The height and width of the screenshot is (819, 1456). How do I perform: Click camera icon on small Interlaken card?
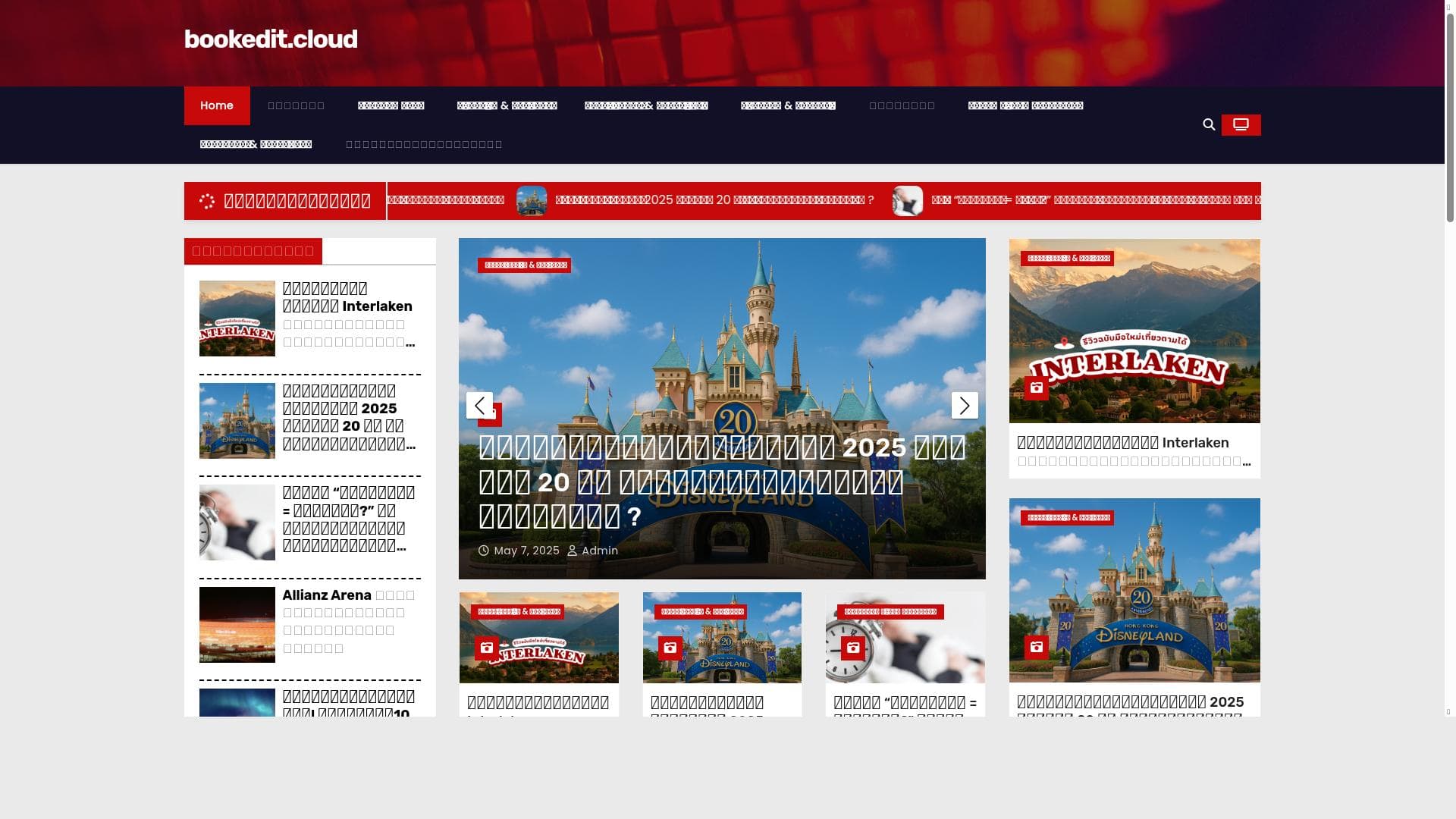(x=486, y=648)
